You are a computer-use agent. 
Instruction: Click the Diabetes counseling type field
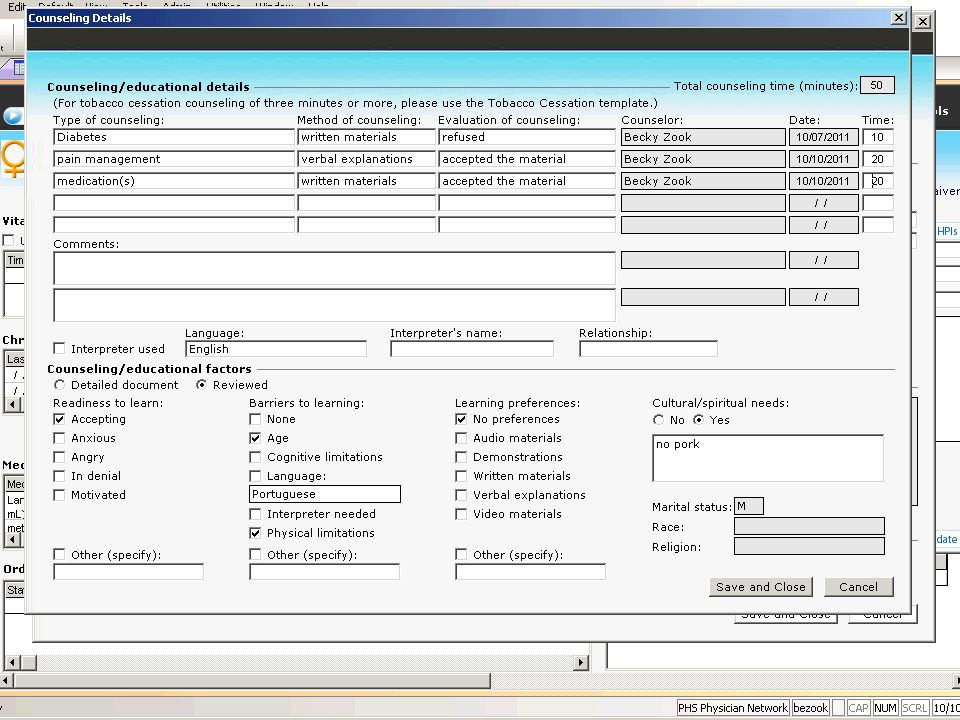[174, 137]
